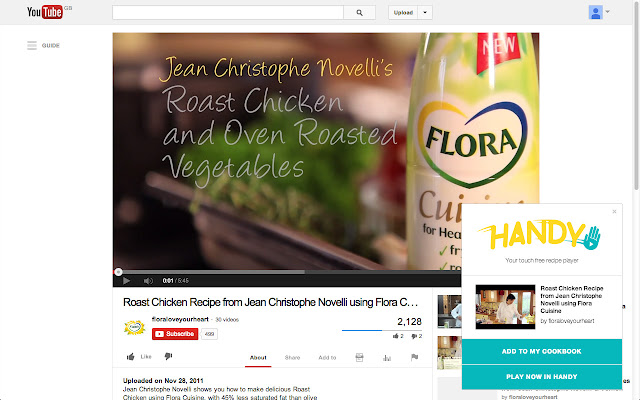Screen dimensions: 640x400
Task: Open the Add to tab
Action: [x=327, y=357]
